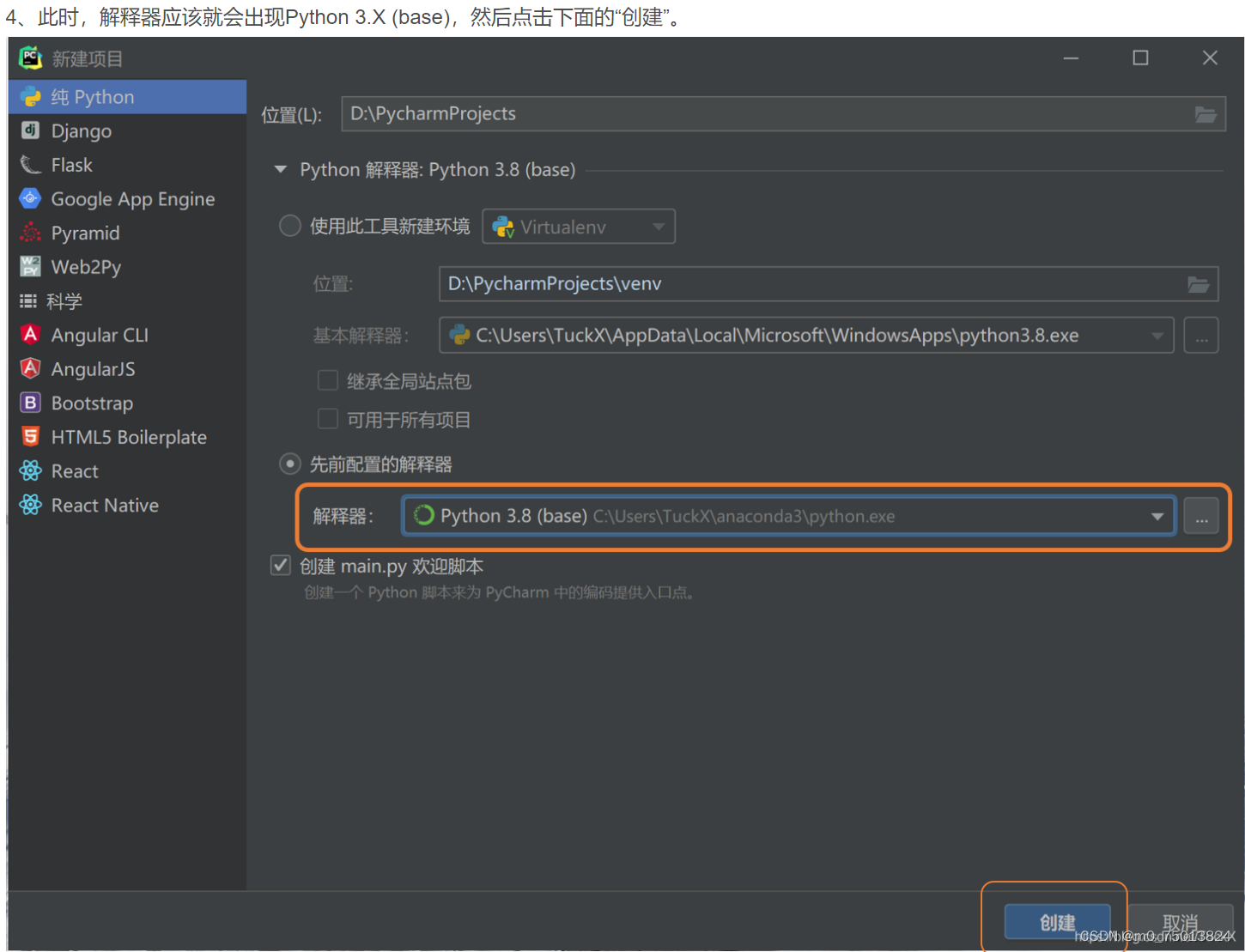Select the Bootstrap project icon

[32, 403]
